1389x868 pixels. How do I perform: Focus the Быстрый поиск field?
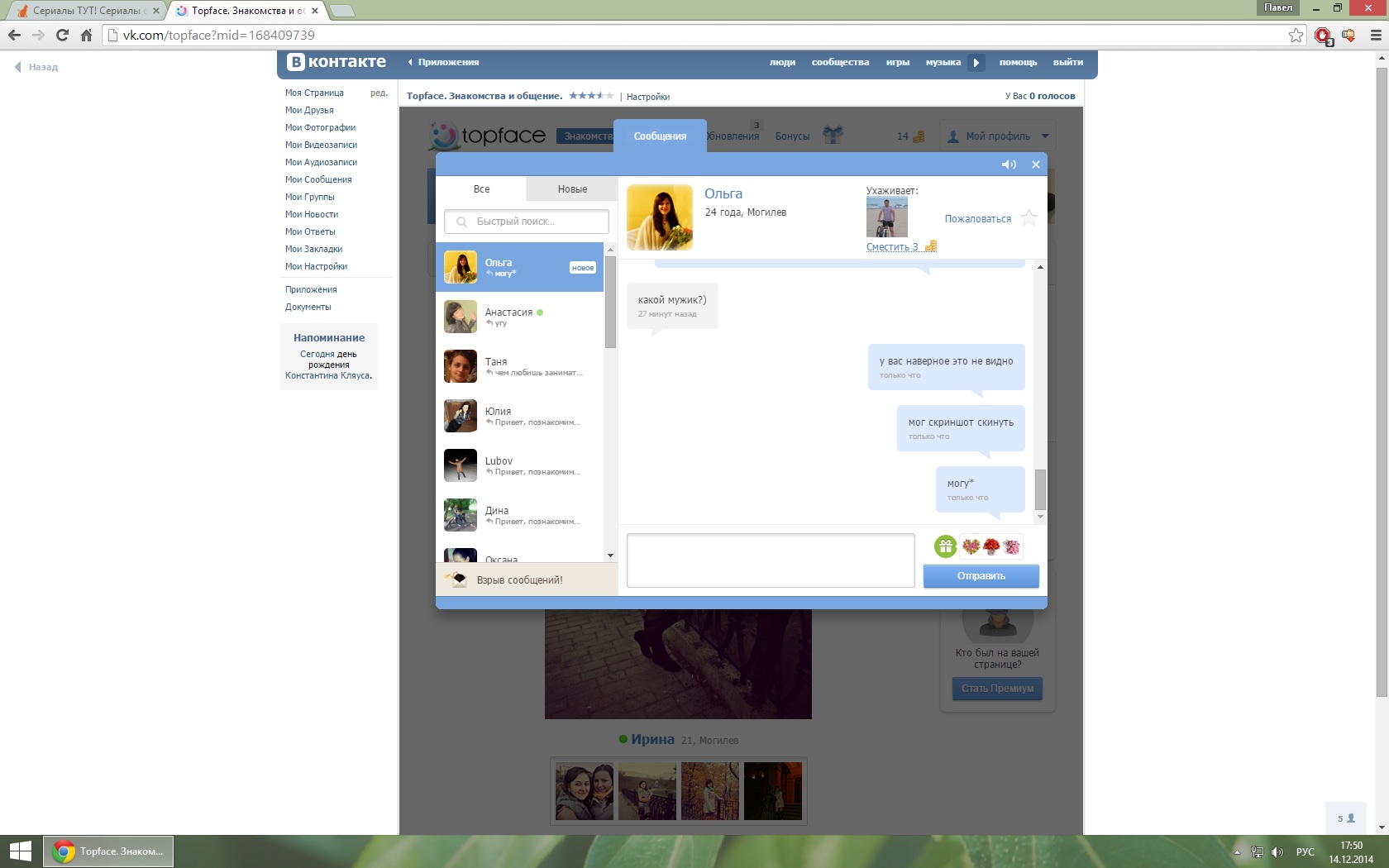click(x=527, y=222)
